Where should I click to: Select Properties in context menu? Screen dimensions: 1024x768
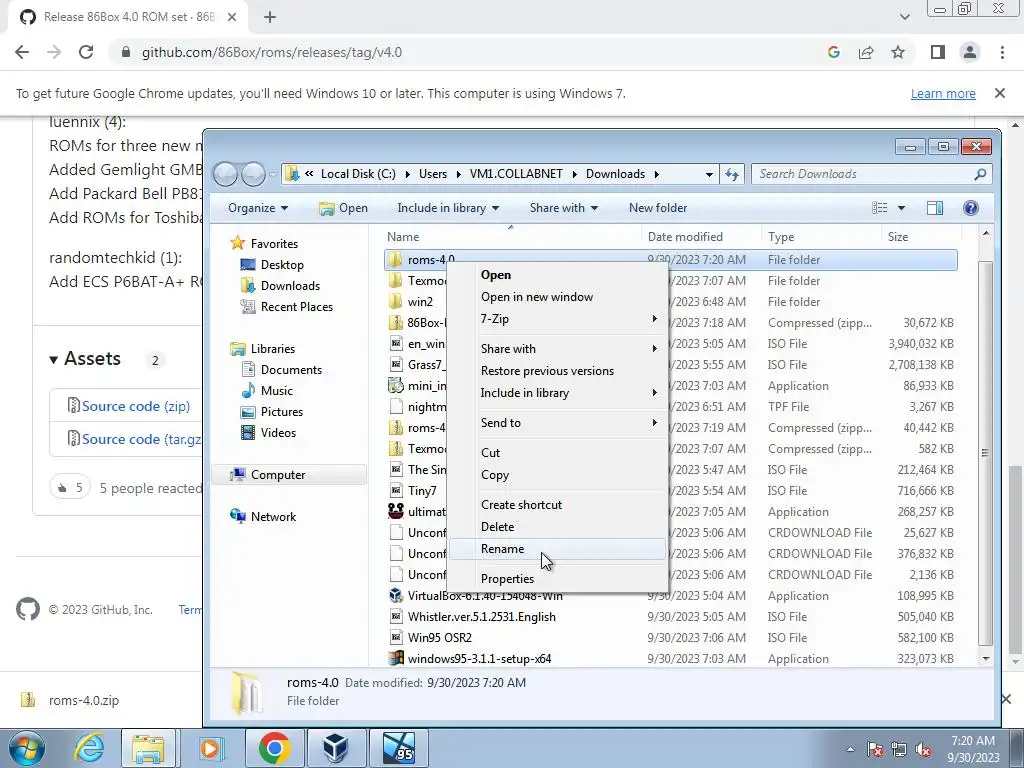tap(557, 579)
